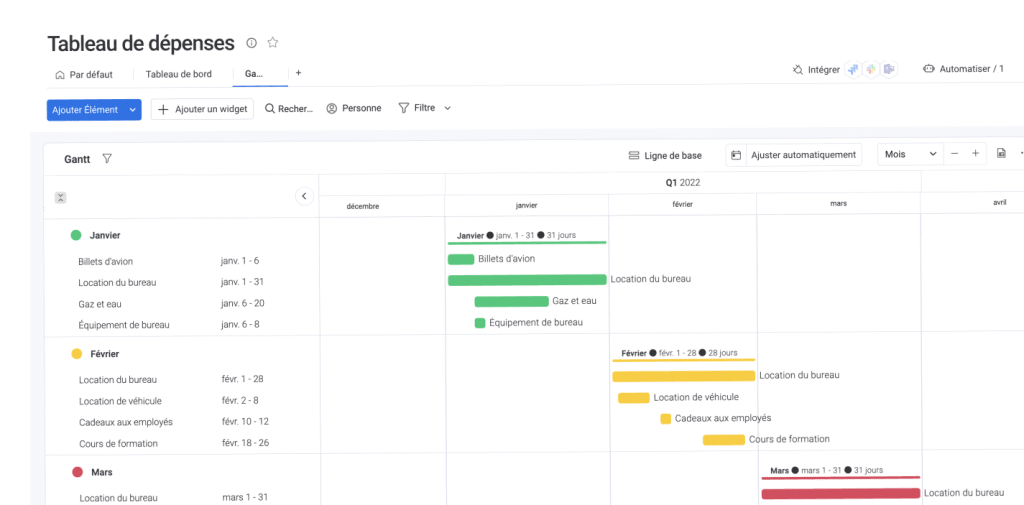Click Billets d'avion in the item list
The image size is (1024, 505).
[105, 261]
